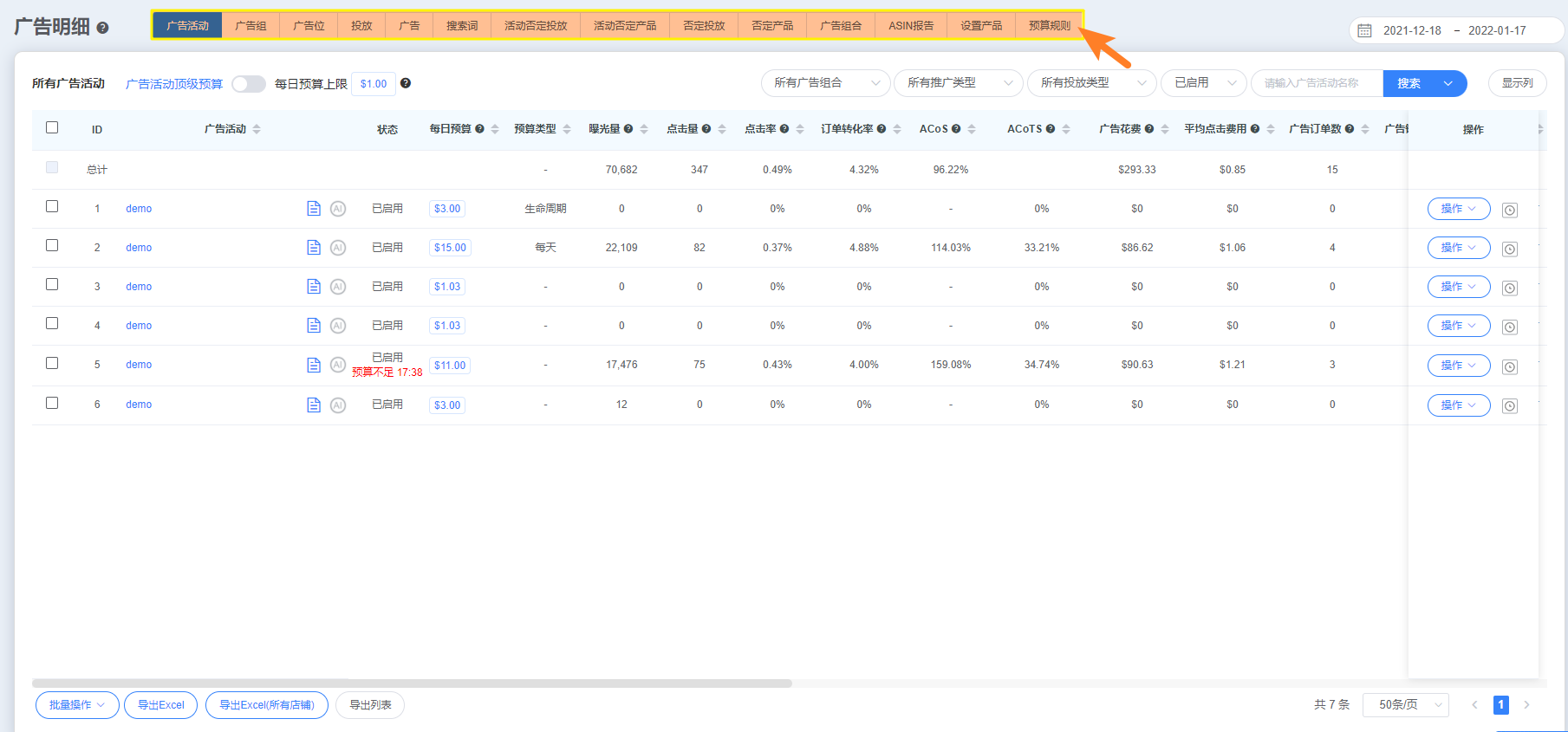Open the 操作 dropdown in row 2
This screenshot has width=1568, height=732.
click(1458, 248)
